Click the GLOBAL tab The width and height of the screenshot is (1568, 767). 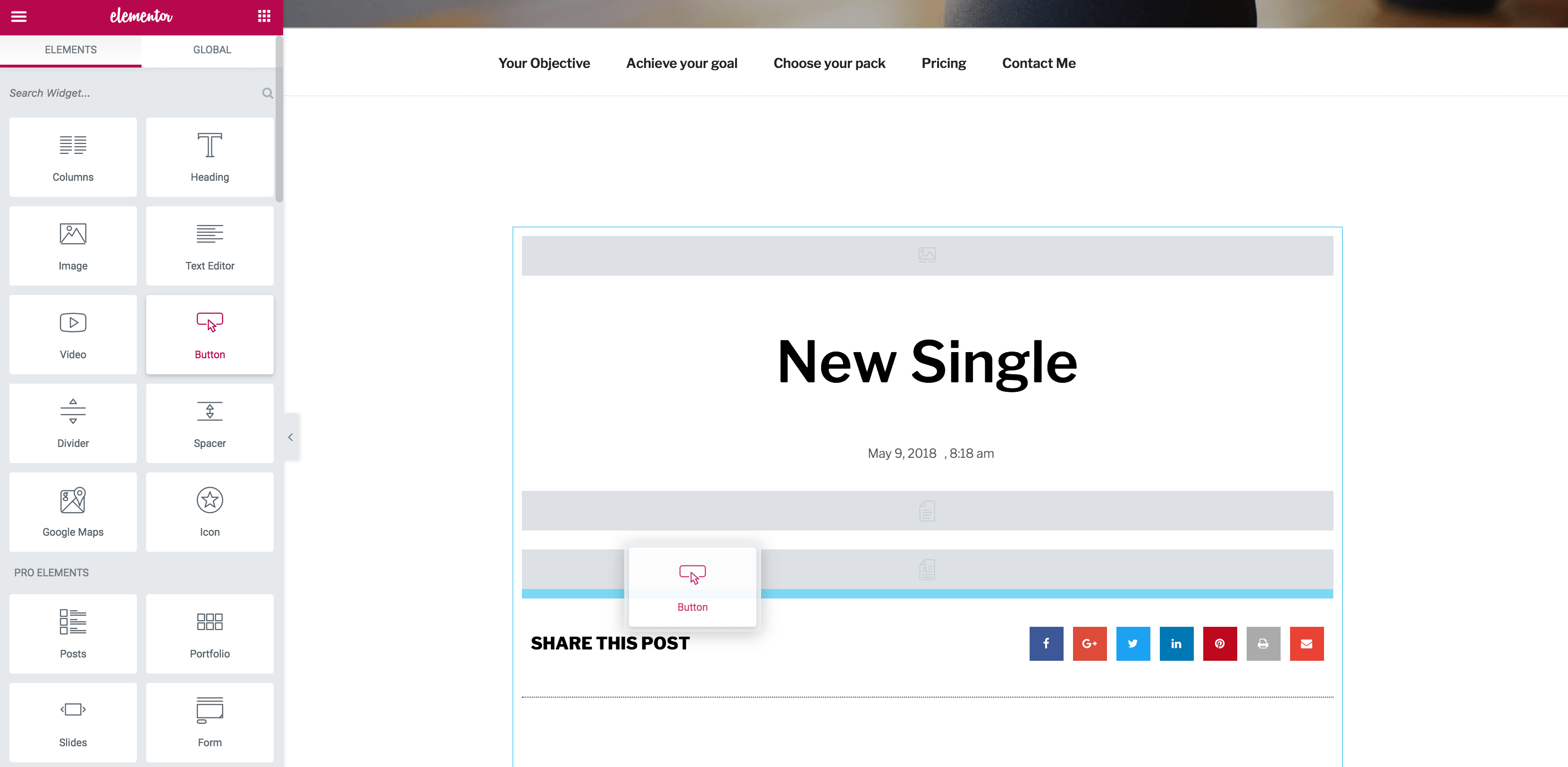click(212, 49)
